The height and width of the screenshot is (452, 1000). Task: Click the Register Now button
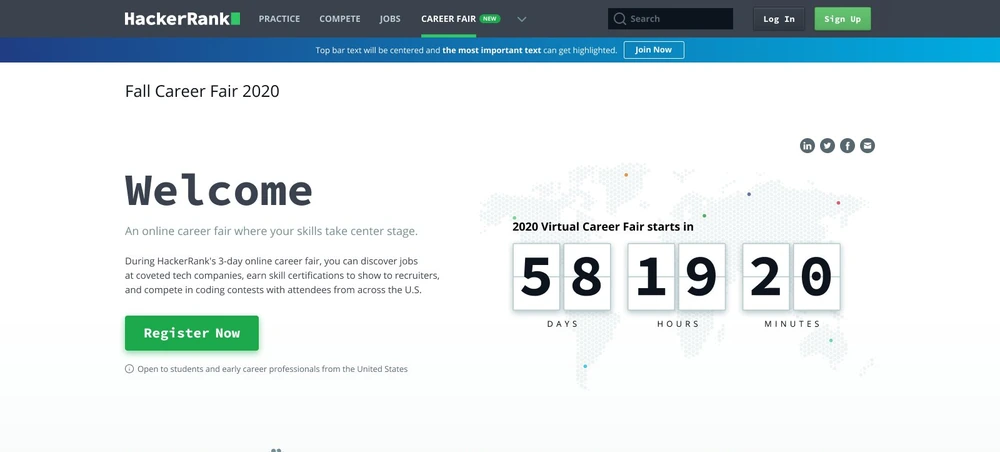192,333
